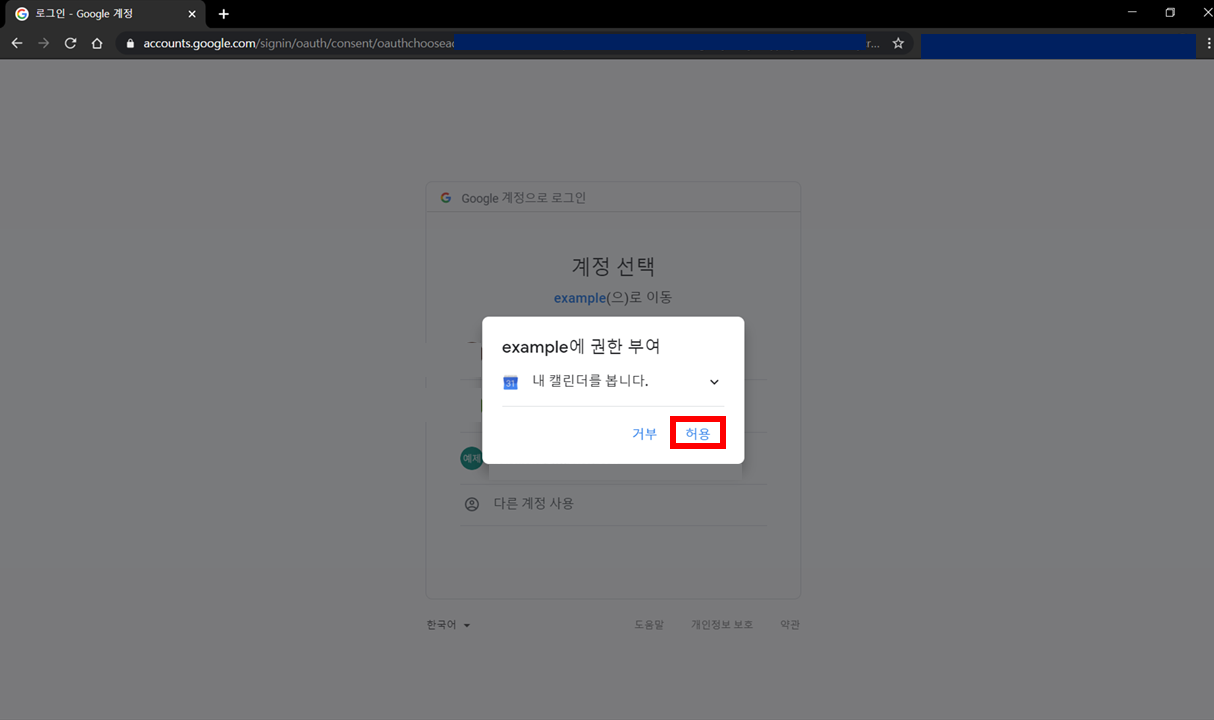Click the Google logo in sign-in header
Image resolution: width=1214 pixels, height=720 pixels.
(446, 198)
